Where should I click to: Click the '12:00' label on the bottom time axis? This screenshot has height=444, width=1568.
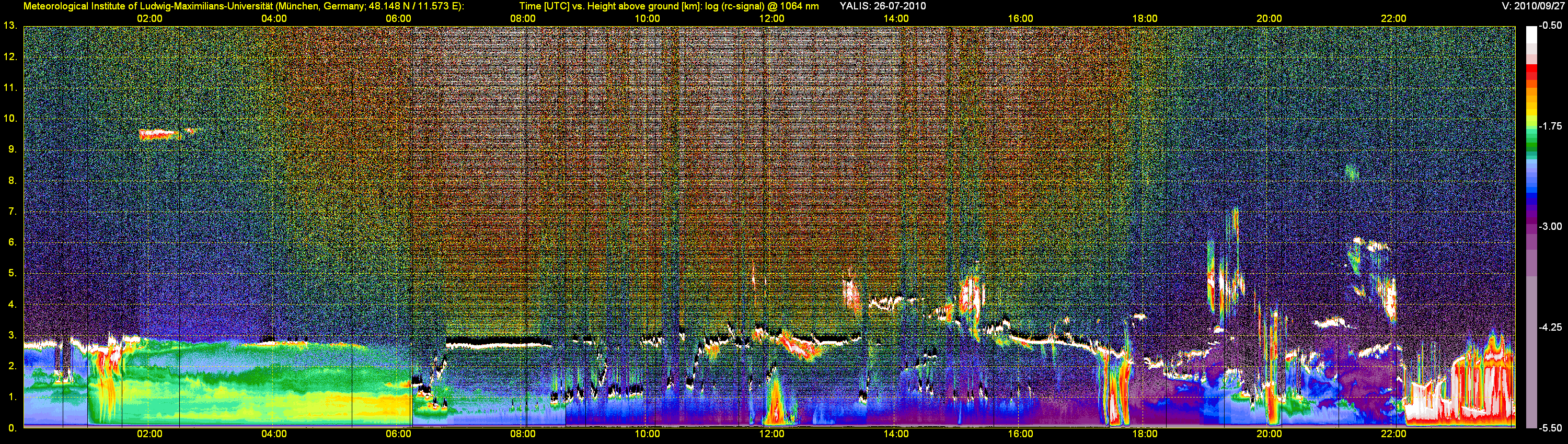(x=772, y=434)
